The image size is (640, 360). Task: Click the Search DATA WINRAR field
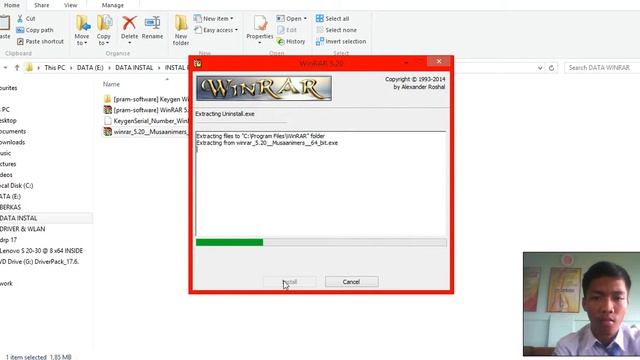602,68
